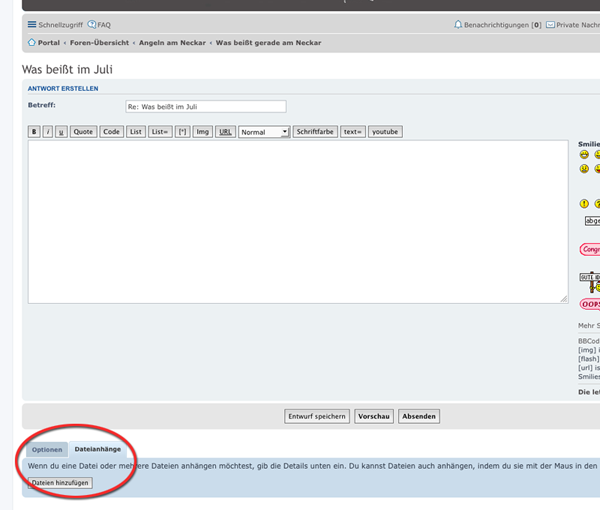Go to Angeln am Neckar breadcrumb
Screen dimensions: 600x510
172,42
